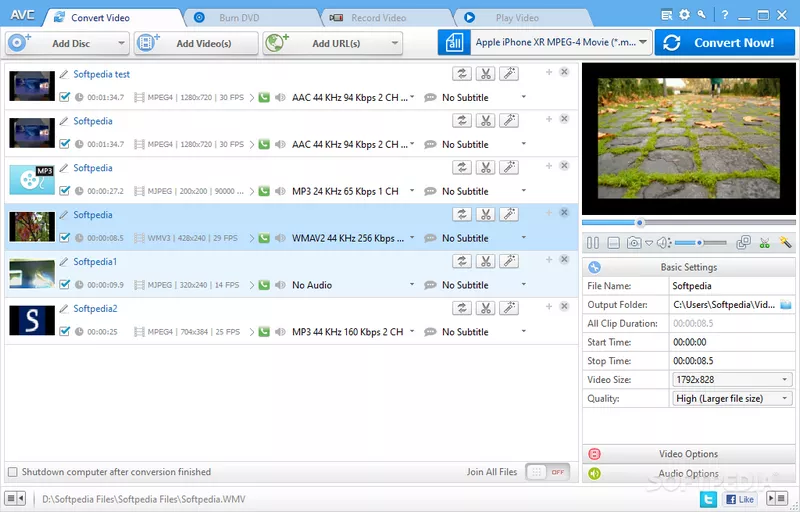Click the Basic Settings header
Viewport: 800px width, 512px height.
tap(689, 267)
